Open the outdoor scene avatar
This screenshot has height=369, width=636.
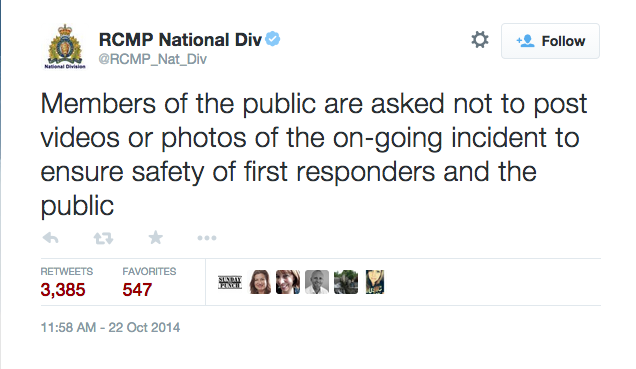(346, 282)
